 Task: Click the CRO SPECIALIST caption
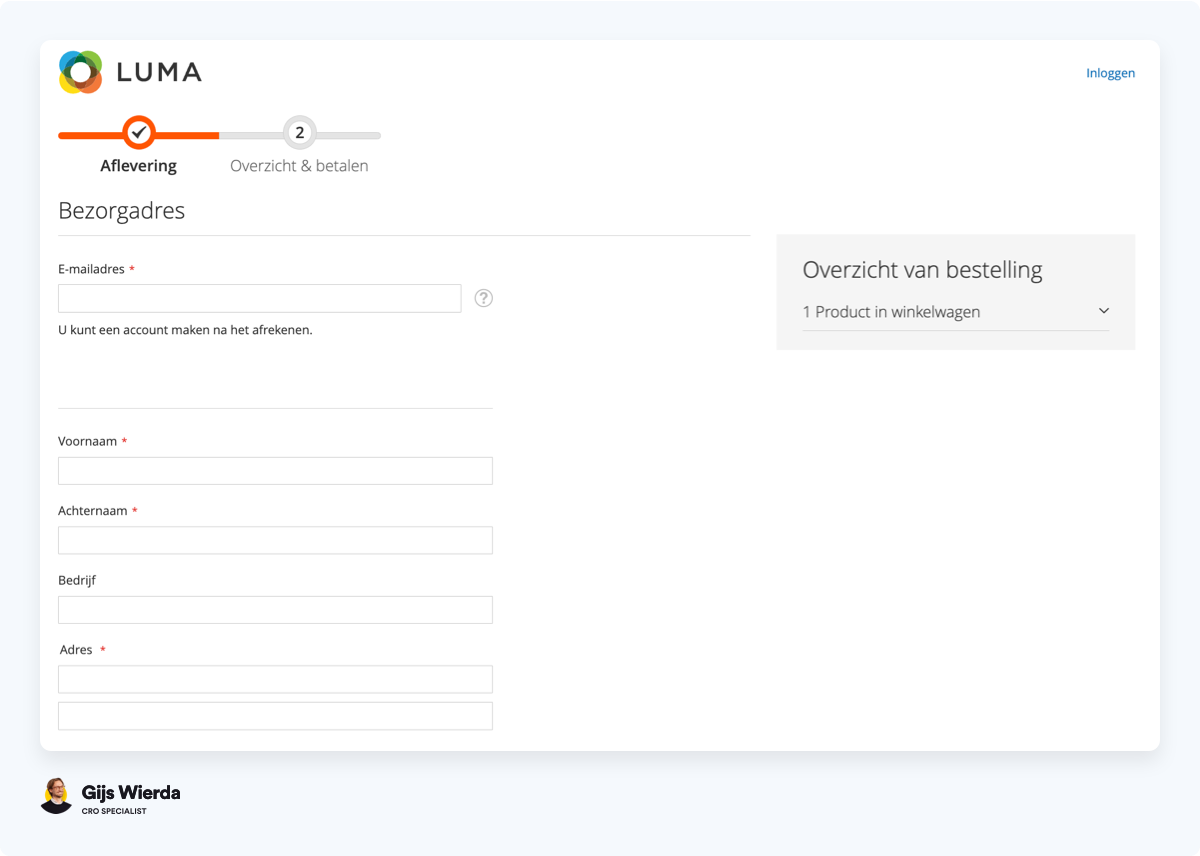pos(114,811)
